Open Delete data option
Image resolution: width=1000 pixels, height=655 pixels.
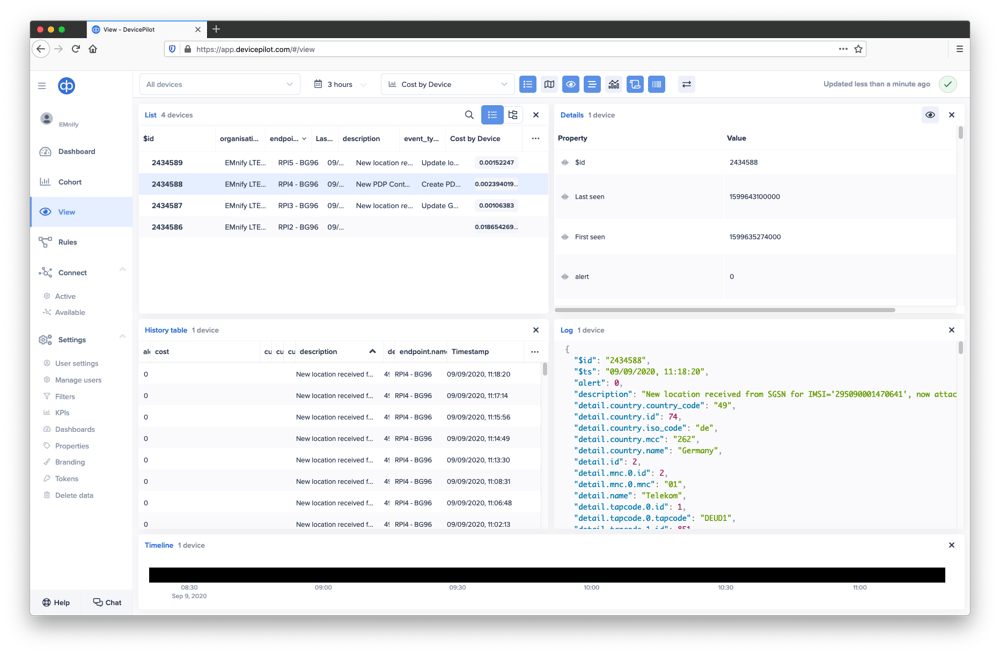pos(74,495)
